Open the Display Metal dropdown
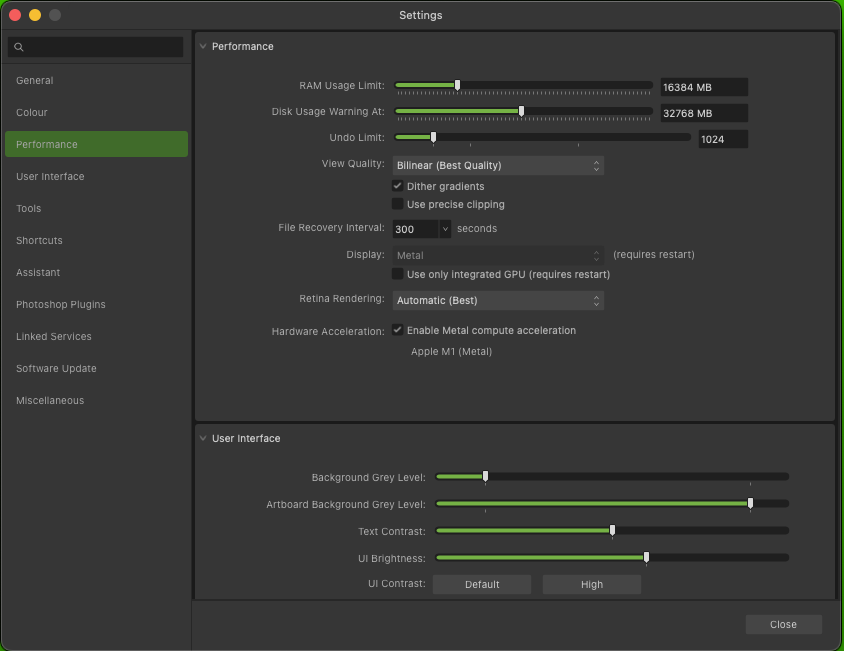Screen dimensions: 844x651 498,255
